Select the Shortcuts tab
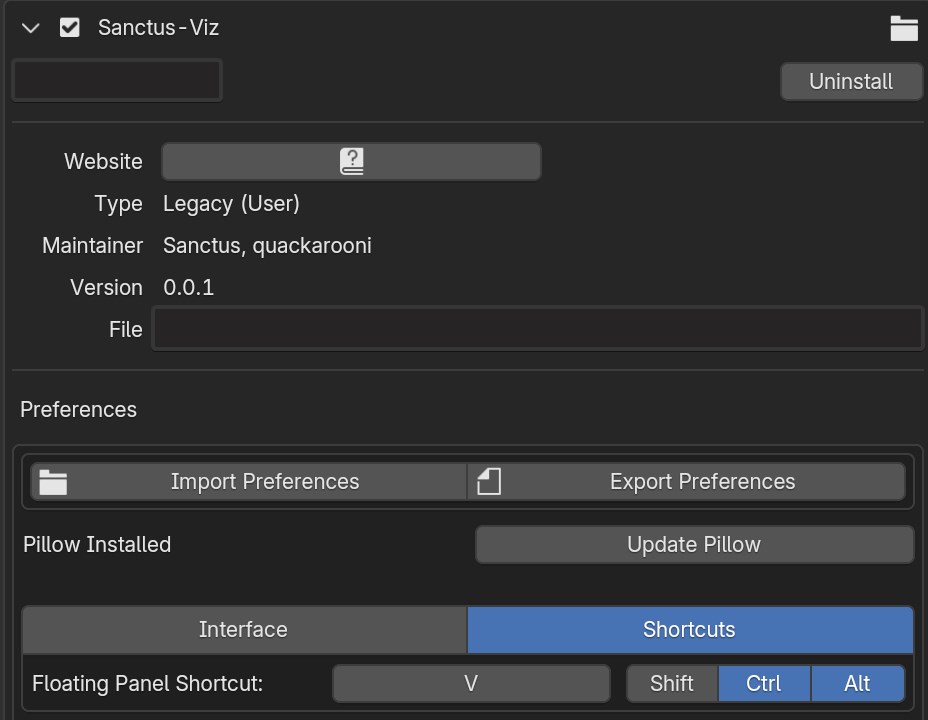Viewport: 928px width, 720px height. (x=689, y=630)
